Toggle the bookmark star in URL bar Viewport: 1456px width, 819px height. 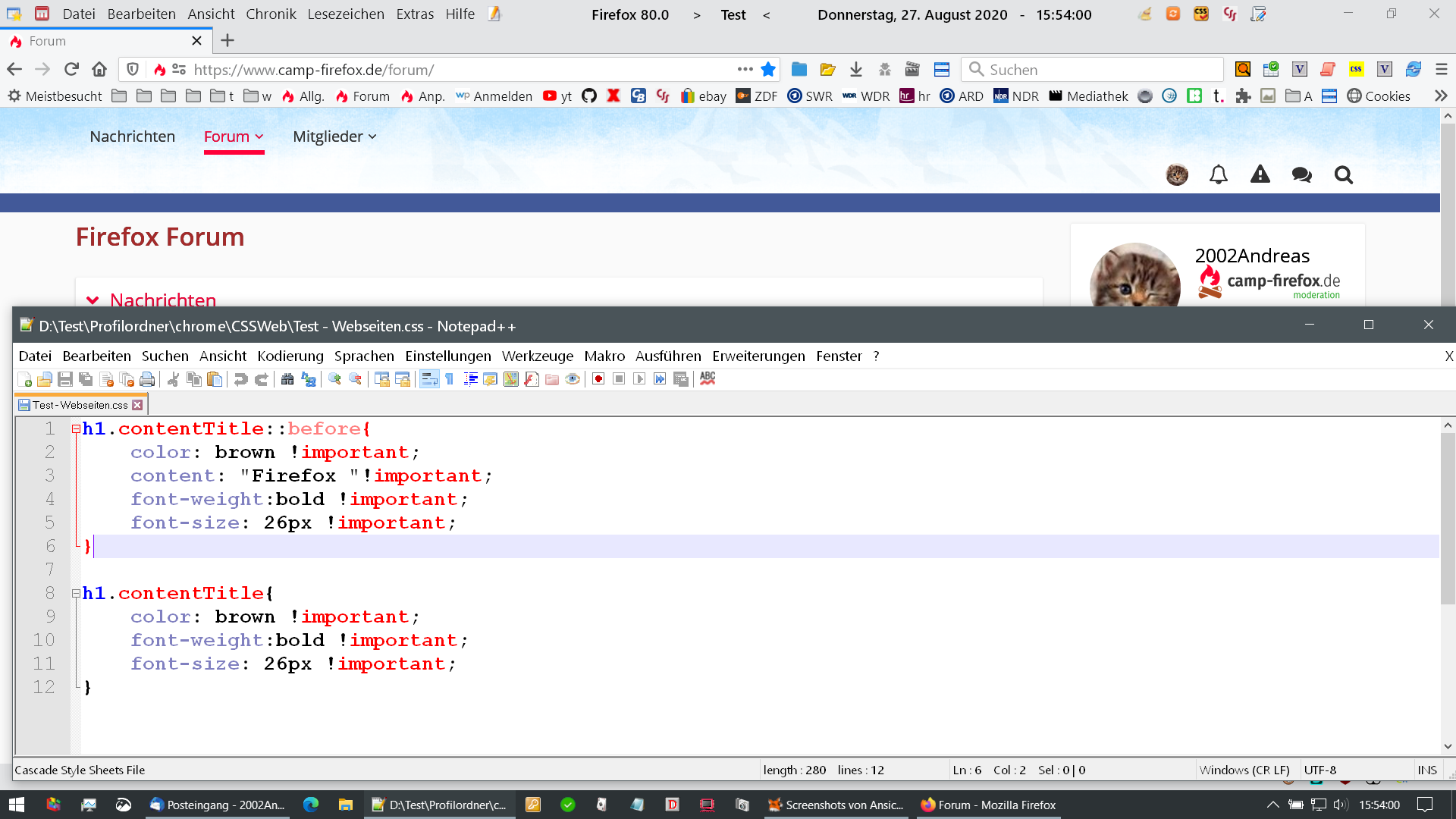pos(768,70)
